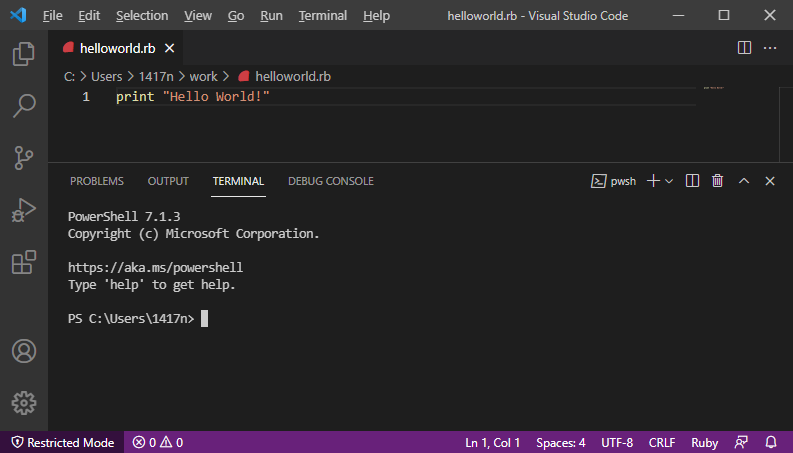The width and height of the screenshot is (793, 453).
Task: Click the Spaces: 4 indentation button
Action: pos(561,442)
